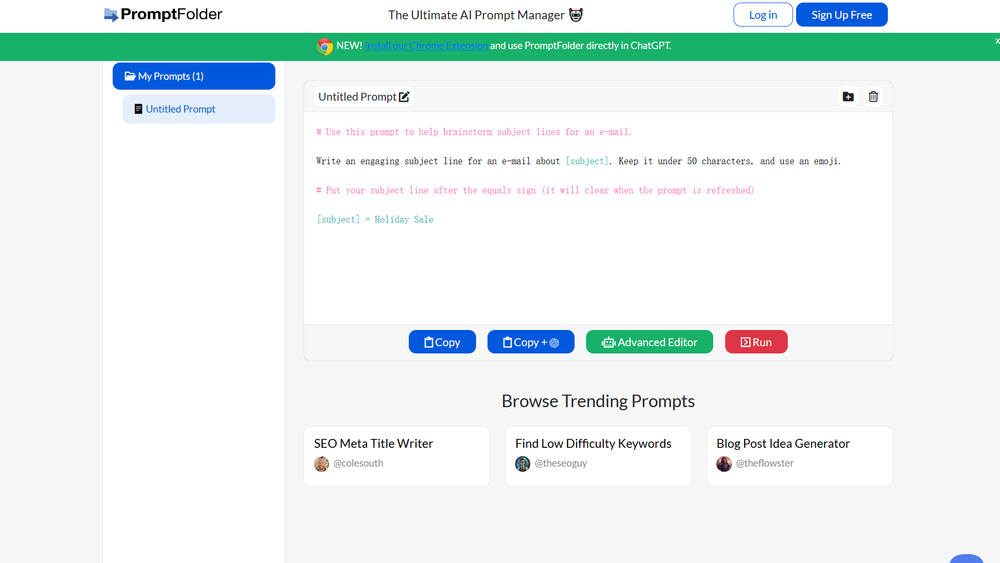1000x563 pixels.
Task: Click the open-folder icon in My Prompts
Action: (x=130, y=76)
